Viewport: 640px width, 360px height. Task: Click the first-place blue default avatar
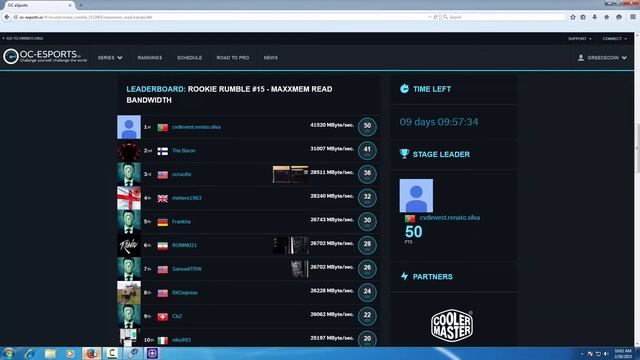(x=129, y=127)
